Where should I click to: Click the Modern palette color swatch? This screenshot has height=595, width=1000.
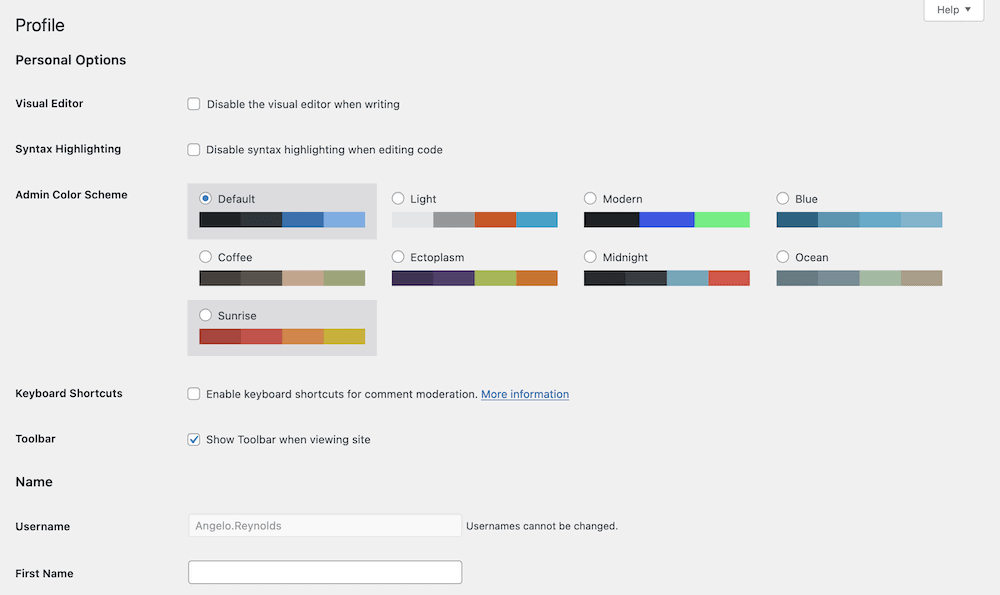tap(666, 219)
